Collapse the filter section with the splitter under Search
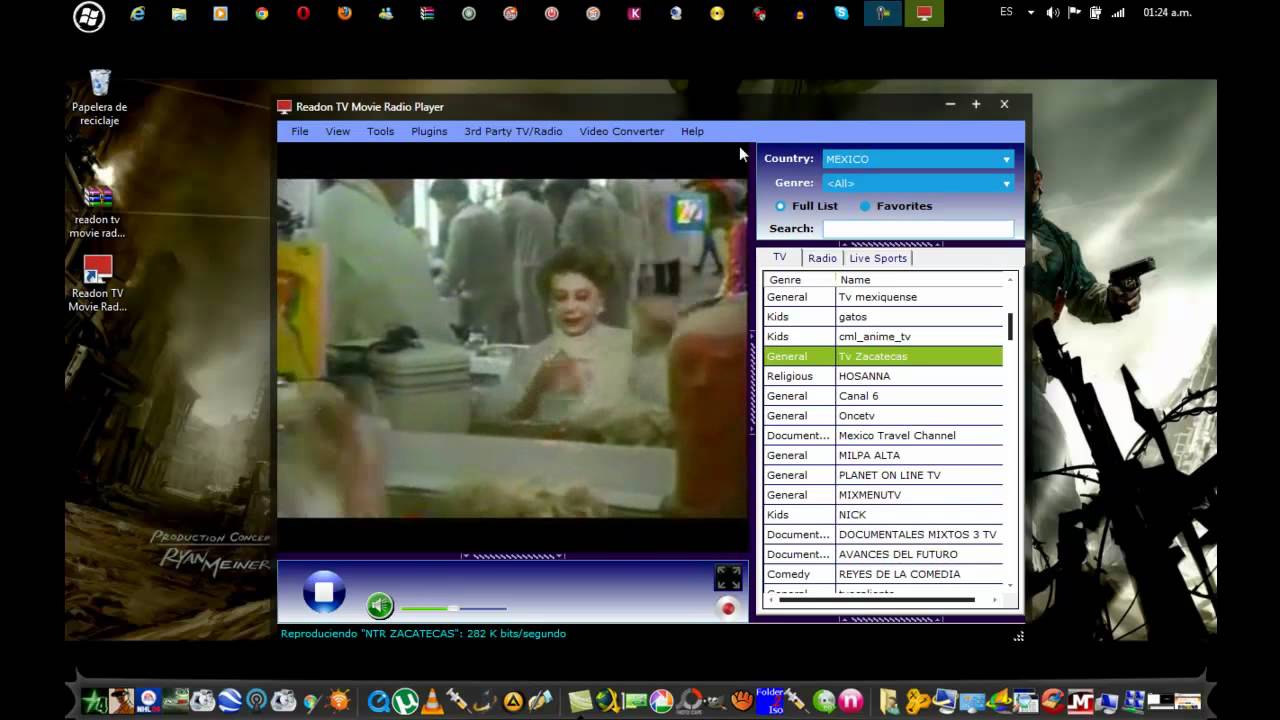Viewport: 1280px width, 720px height. [x=890, y=244]
